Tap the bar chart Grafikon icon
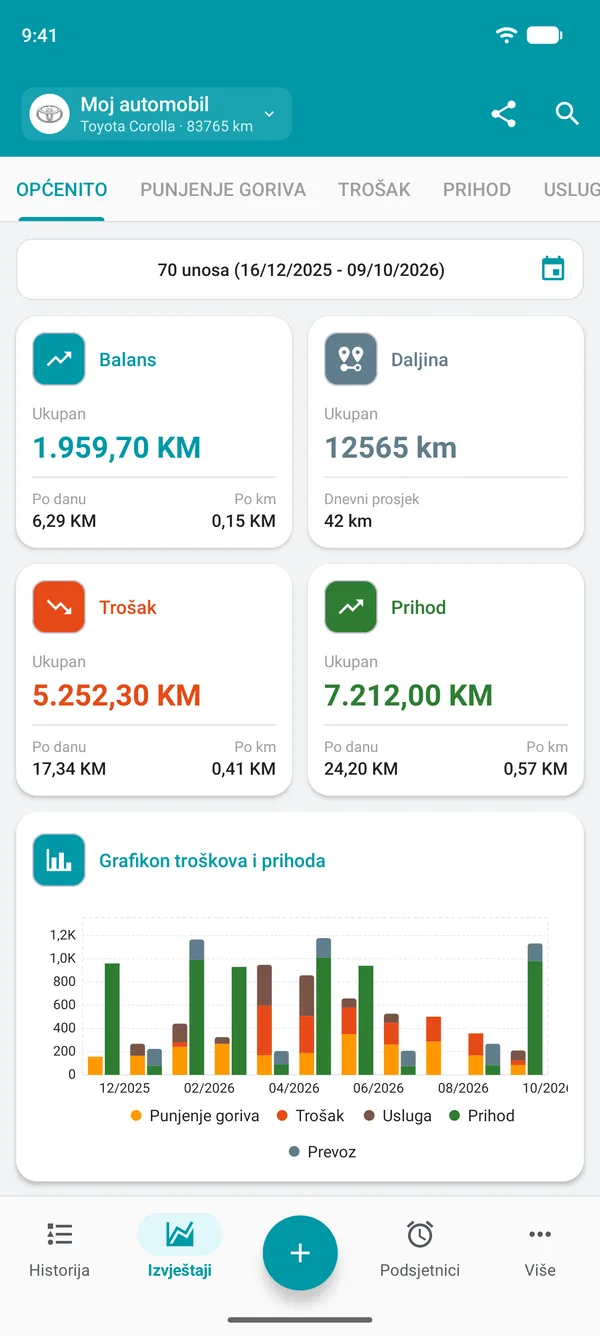This screenshot has height=1336, width=600. (x=59, y=860)
